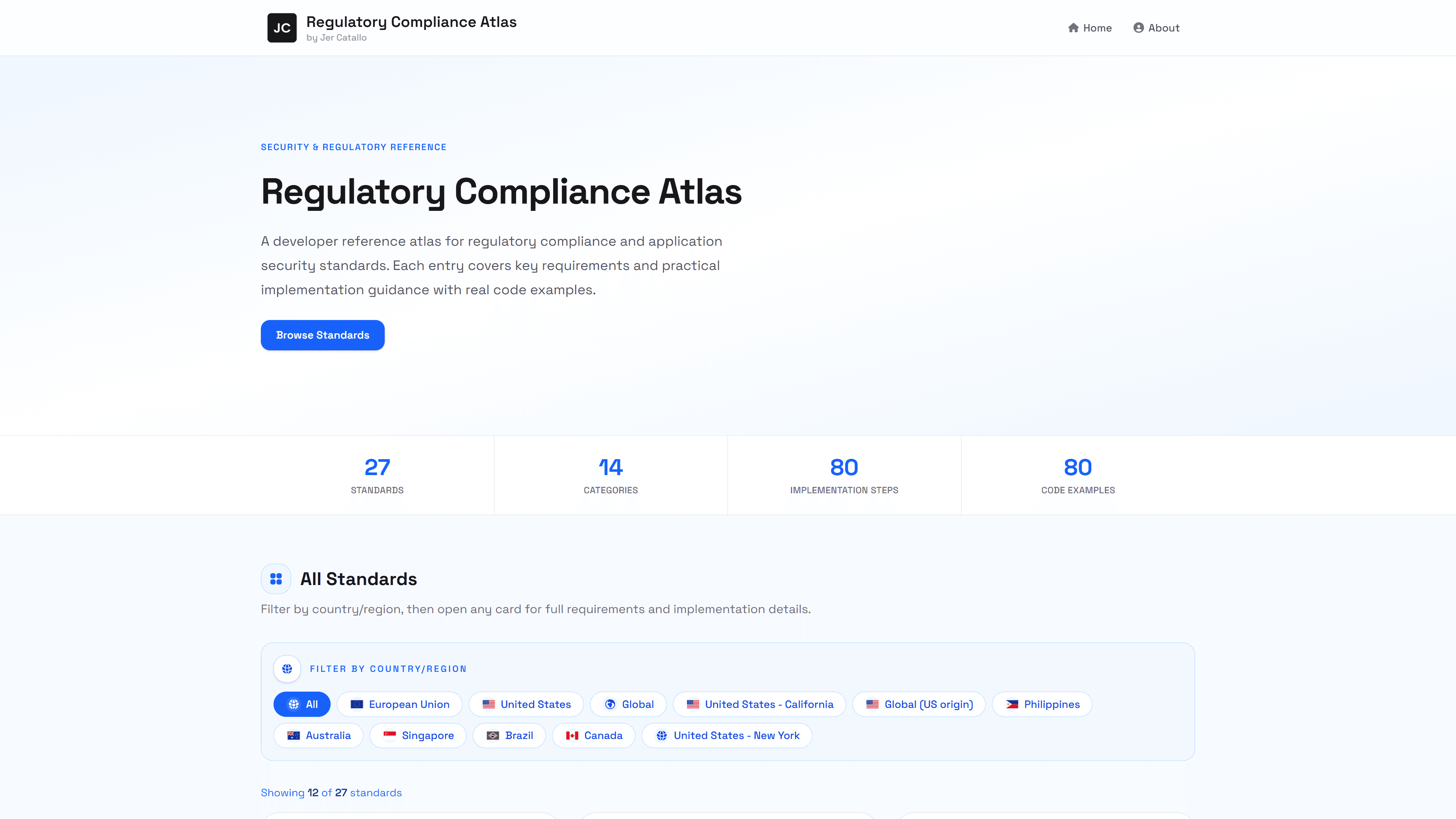Click 'Security & Regulatory Reference' label

pyautogui.click(x=353, y=147)
